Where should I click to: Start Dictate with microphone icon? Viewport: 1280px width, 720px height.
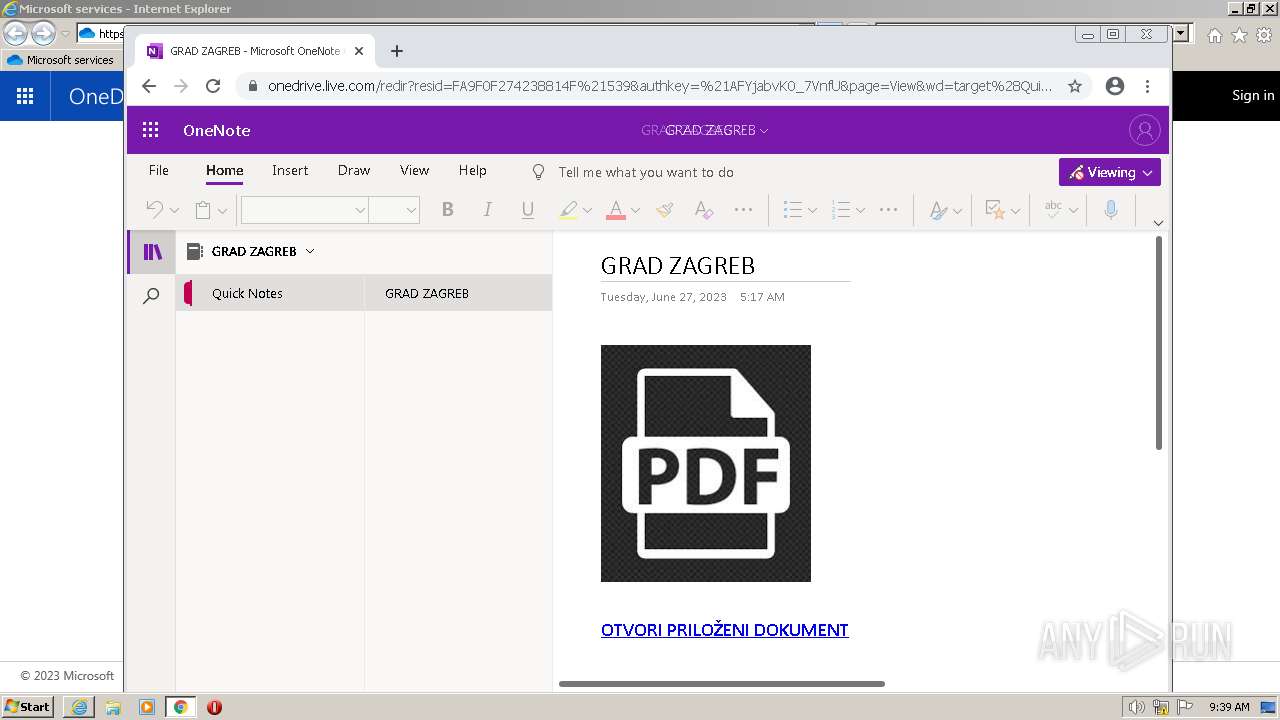[1111, 209]
